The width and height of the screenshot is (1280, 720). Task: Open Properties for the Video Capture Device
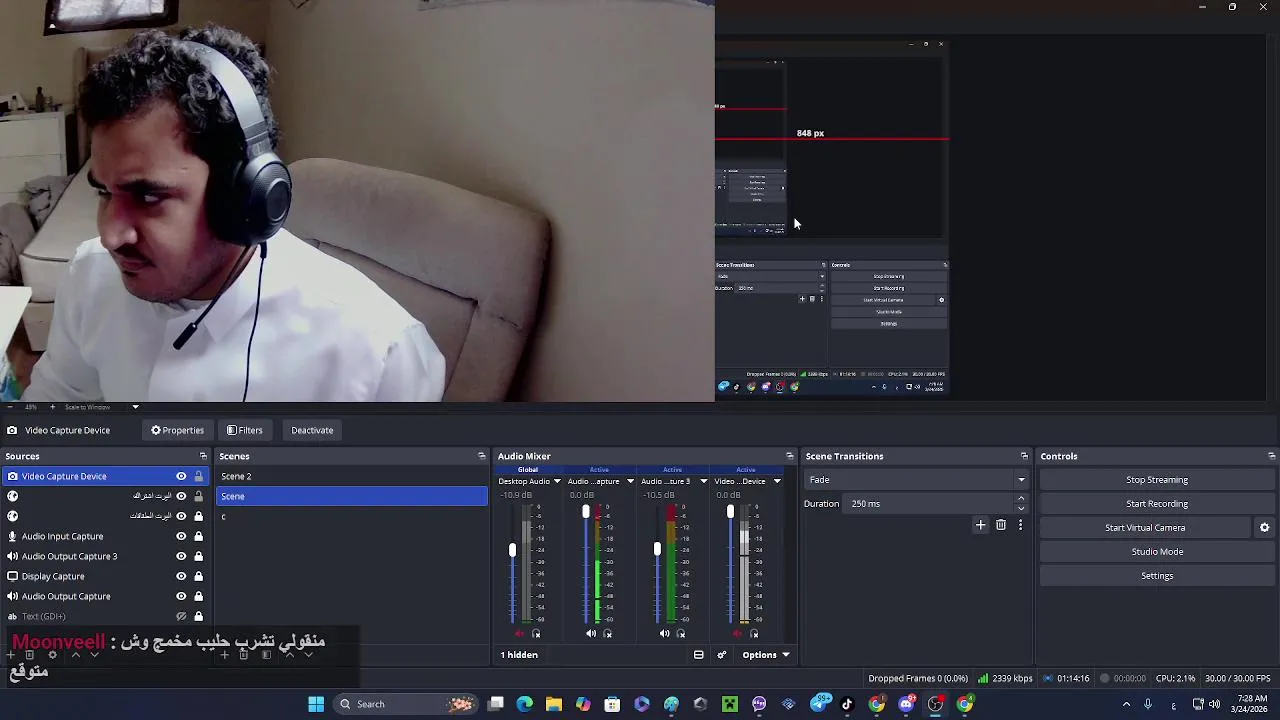click(x=177, y=430)
